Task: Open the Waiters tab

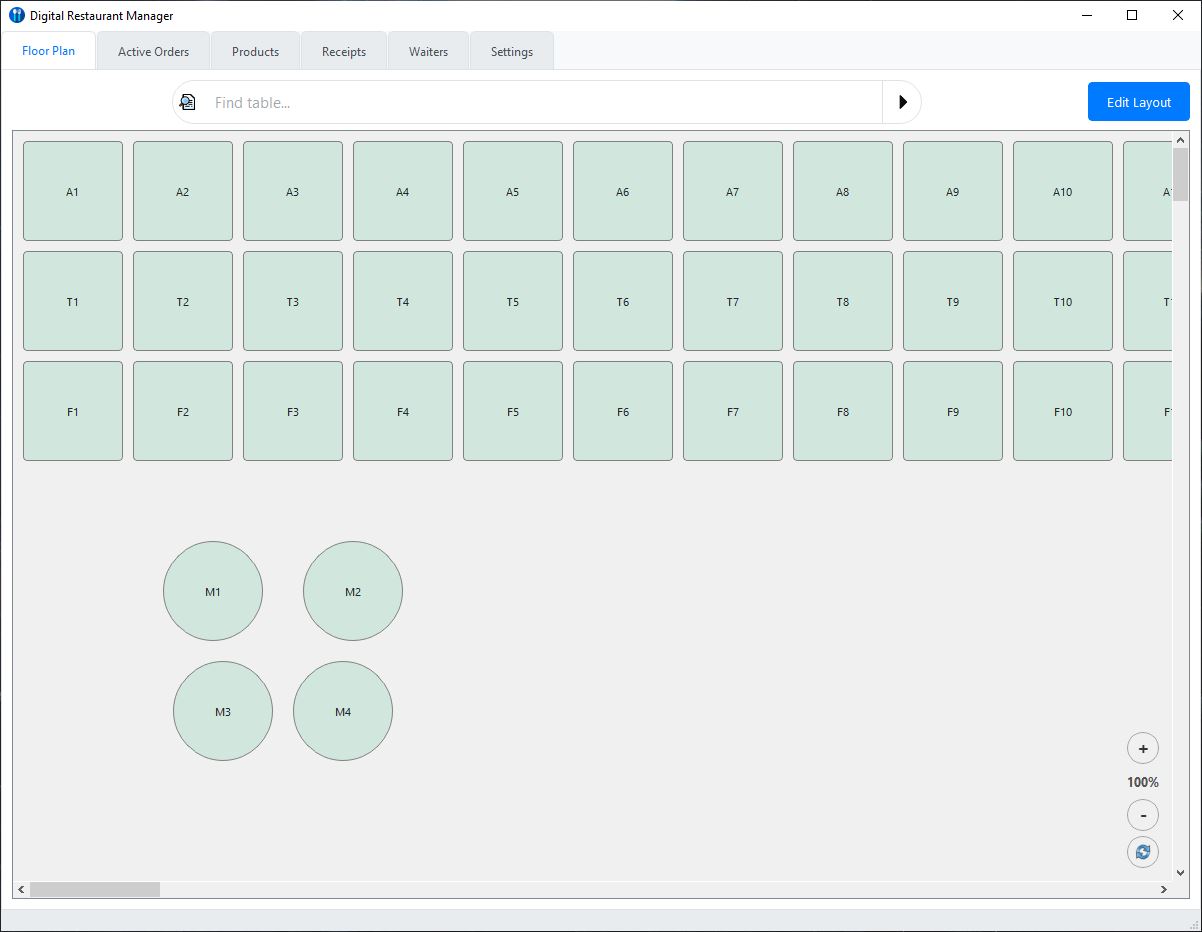Action: pyautogui.click(x=428, y=52)
